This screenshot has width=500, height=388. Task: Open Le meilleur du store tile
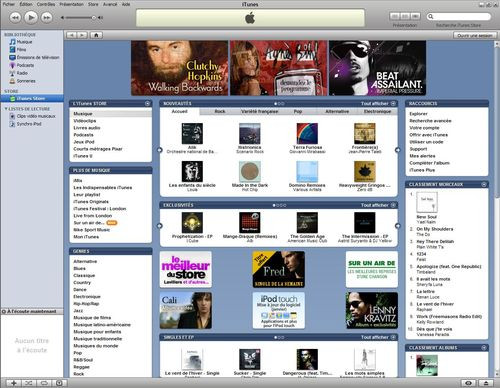pyautogui.click(x=186, y=269)
